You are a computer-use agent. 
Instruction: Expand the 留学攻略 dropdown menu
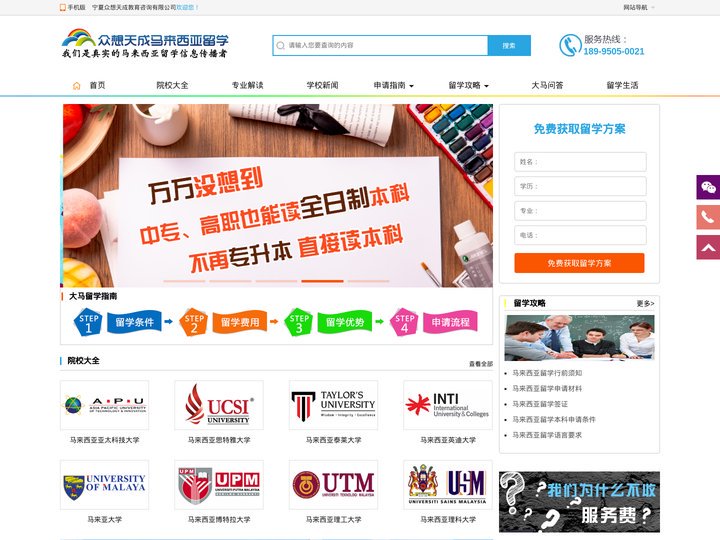468,85
